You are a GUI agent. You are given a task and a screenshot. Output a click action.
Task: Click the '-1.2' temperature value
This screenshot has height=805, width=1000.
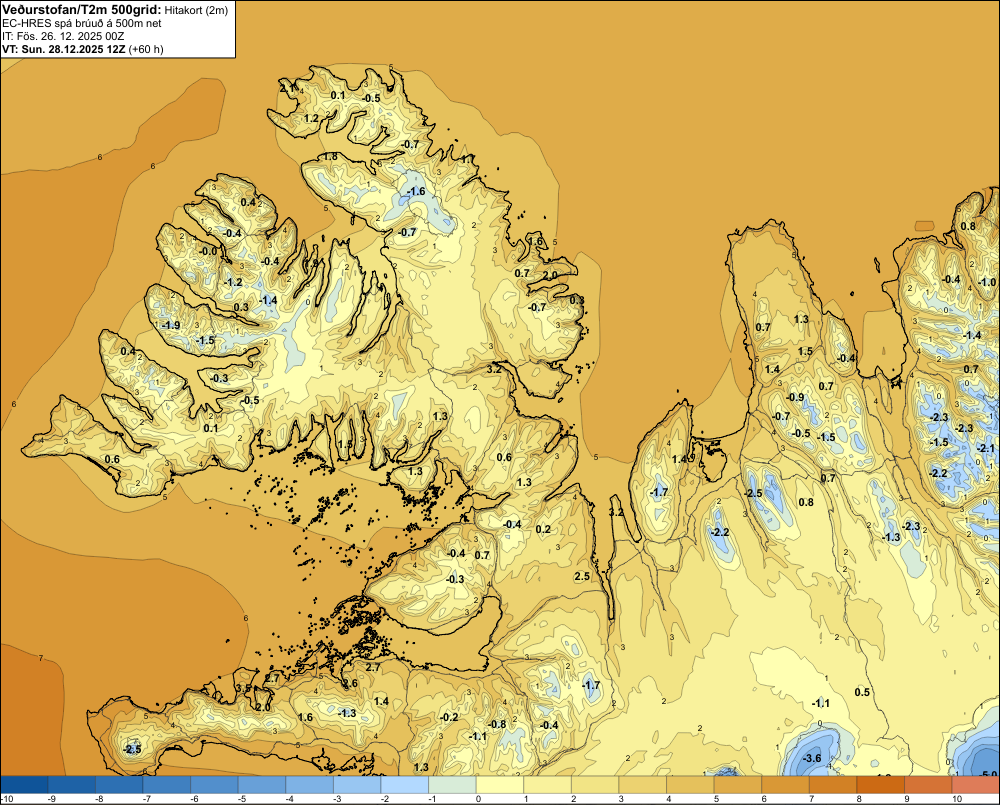click(x=233, y=282)
